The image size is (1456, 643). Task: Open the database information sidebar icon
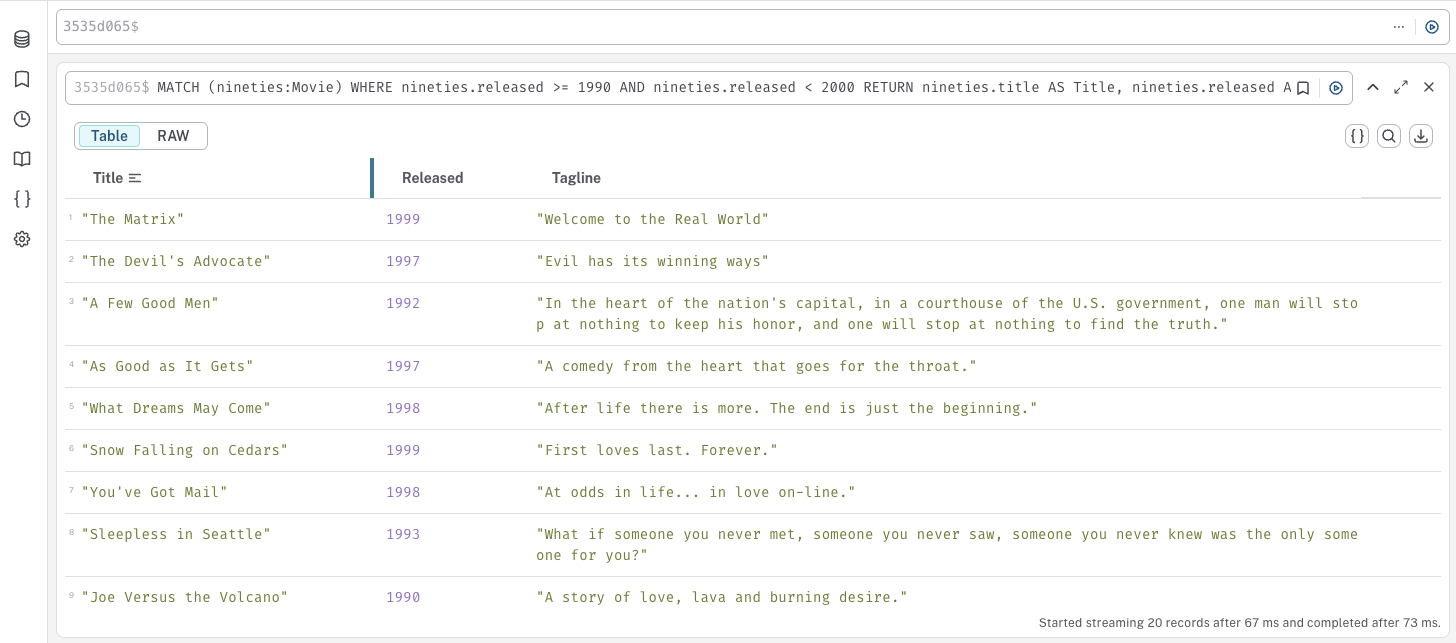(22, 40)
